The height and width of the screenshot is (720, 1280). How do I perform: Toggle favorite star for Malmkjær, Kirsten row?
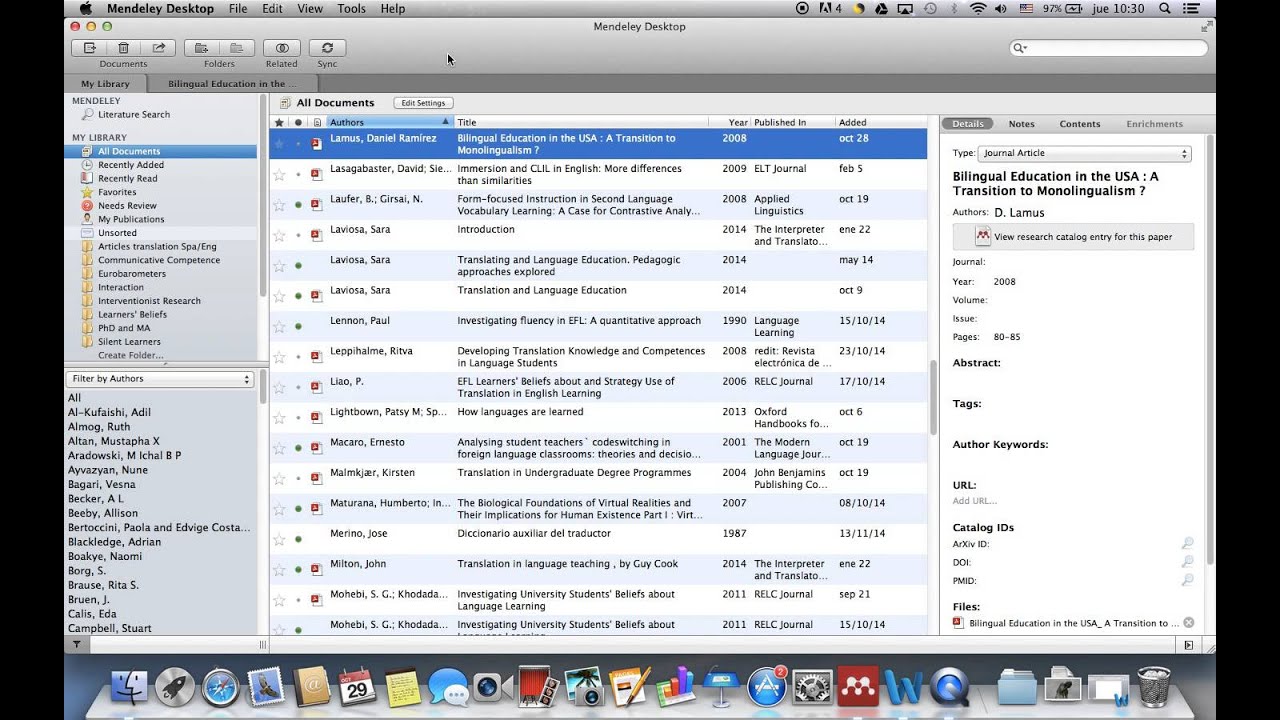(x=279, y=478)
